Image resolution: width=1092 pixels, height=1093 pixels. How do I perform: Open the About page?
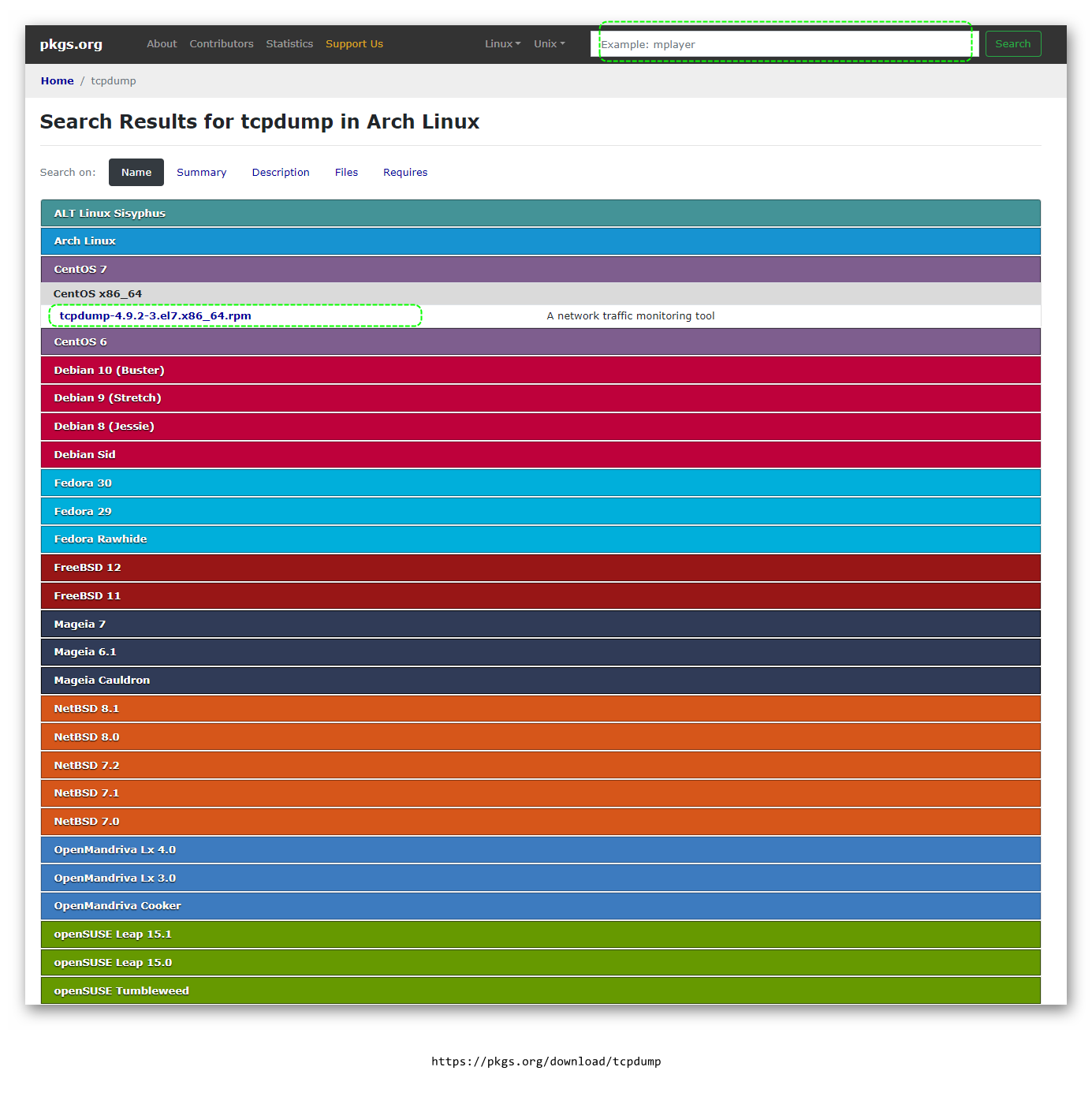click(162, 44)
